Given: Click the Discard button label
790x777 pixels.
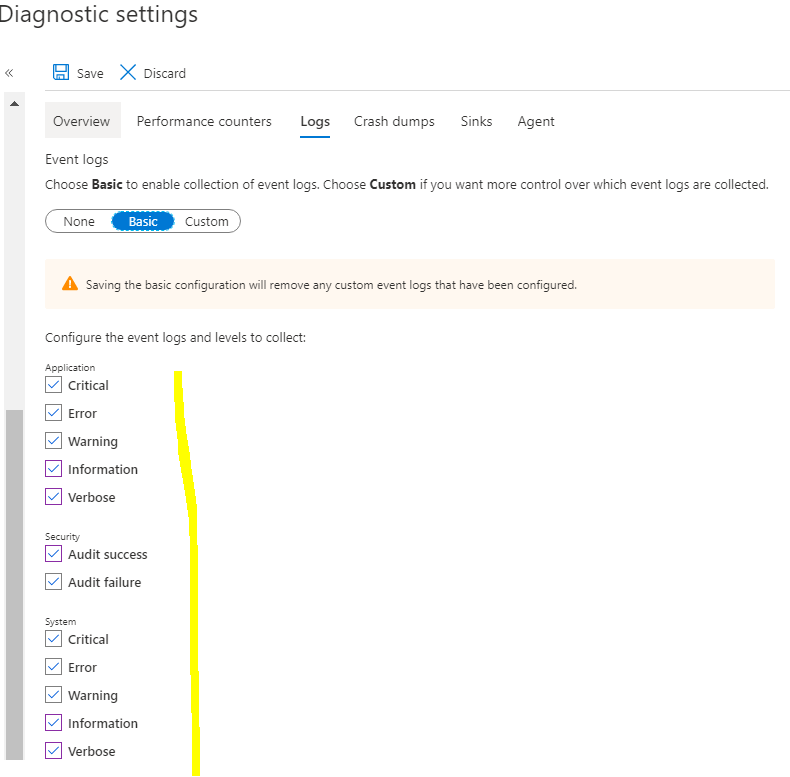Looking at the screenshot, I should pyautogui.click(x=165, y=74).
